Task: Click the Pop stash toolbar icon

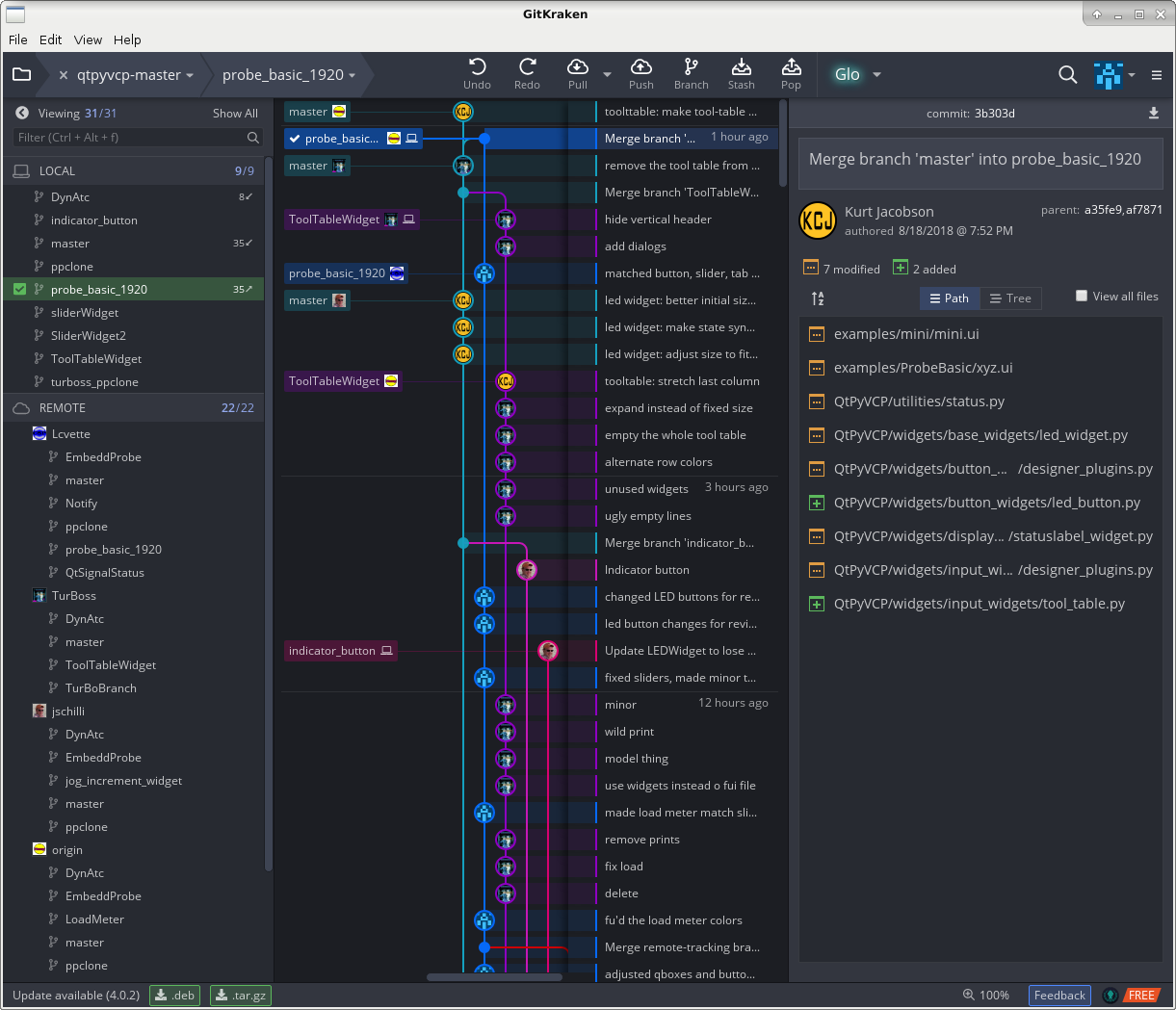Action: [x=791, y=74]
